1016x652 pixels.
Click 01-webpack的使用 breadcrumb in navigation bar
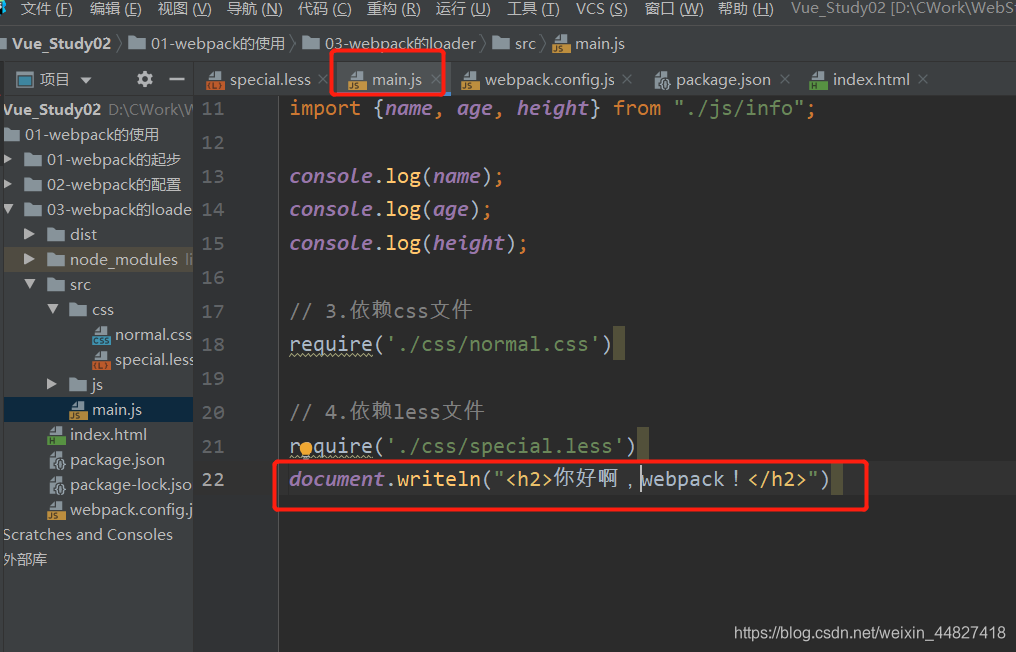[x=207, y=43]
